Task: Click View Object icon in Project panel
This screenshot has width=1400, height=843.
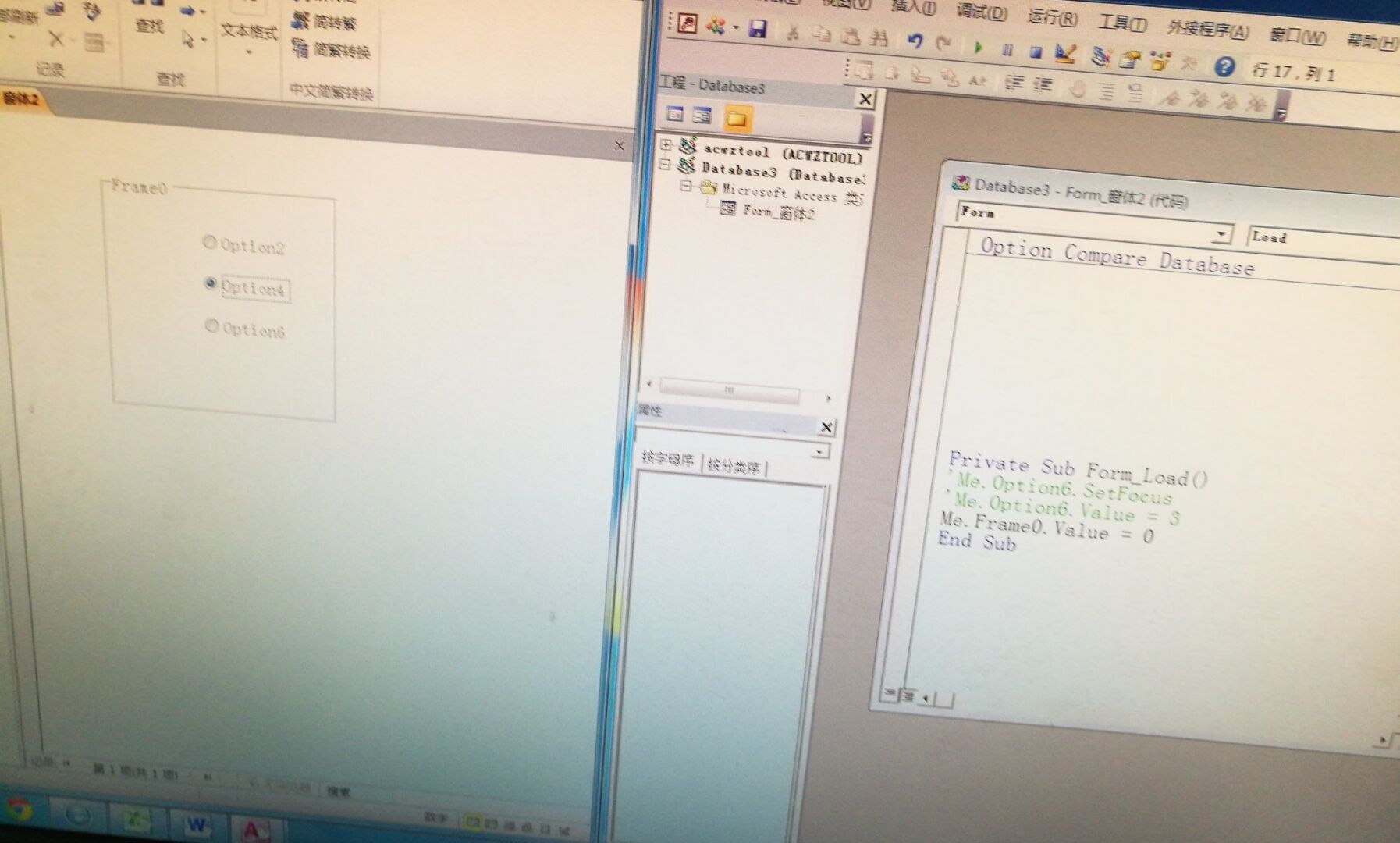Action: (x=702, y=116)
